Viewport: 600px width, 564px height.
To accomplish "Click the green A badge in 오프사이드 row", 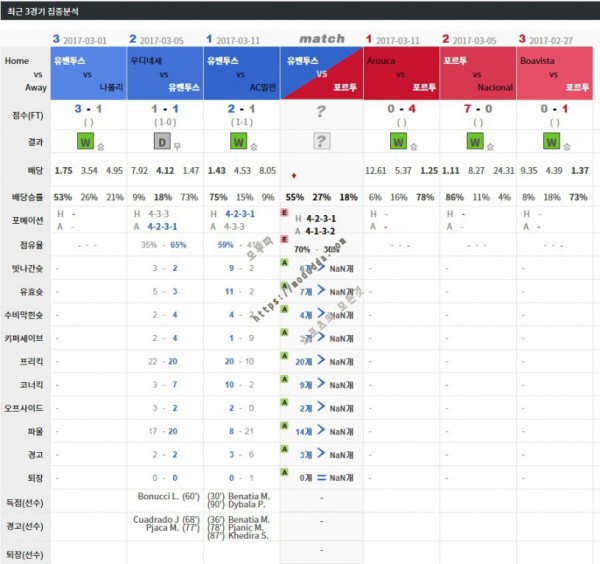I will pos(284,403).
